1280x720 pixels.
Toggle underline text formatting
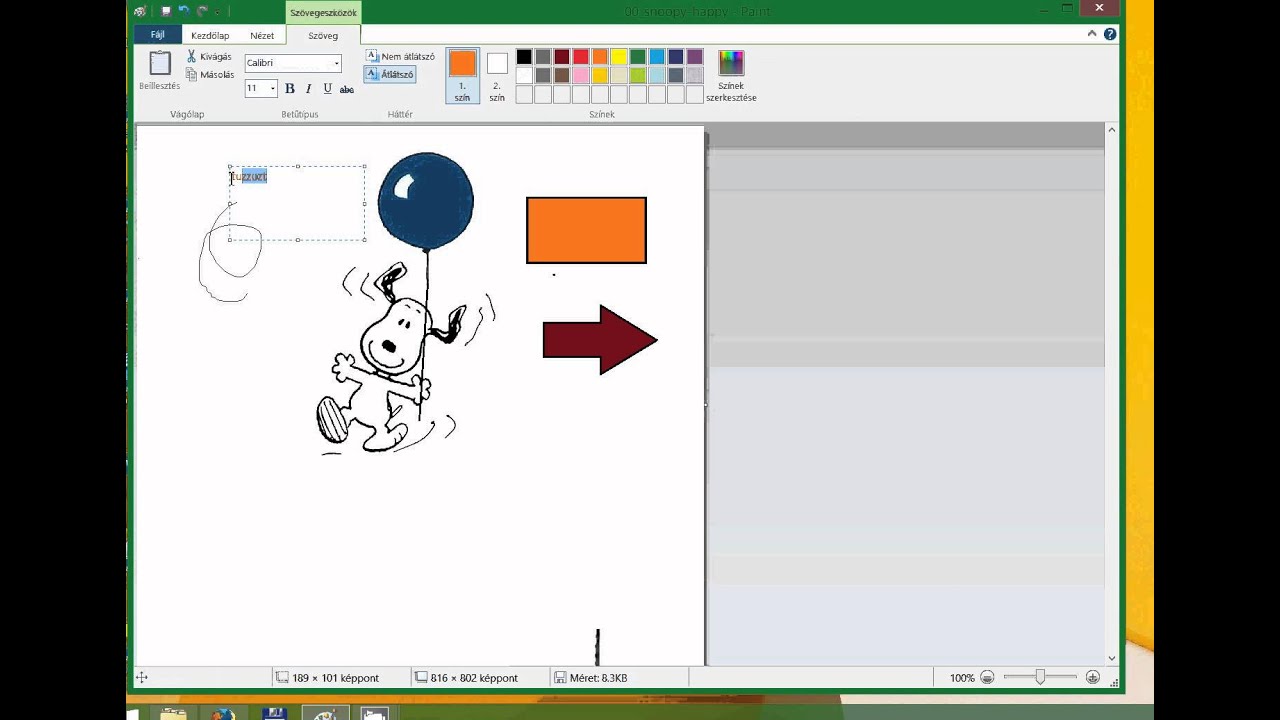pos(327,89)
